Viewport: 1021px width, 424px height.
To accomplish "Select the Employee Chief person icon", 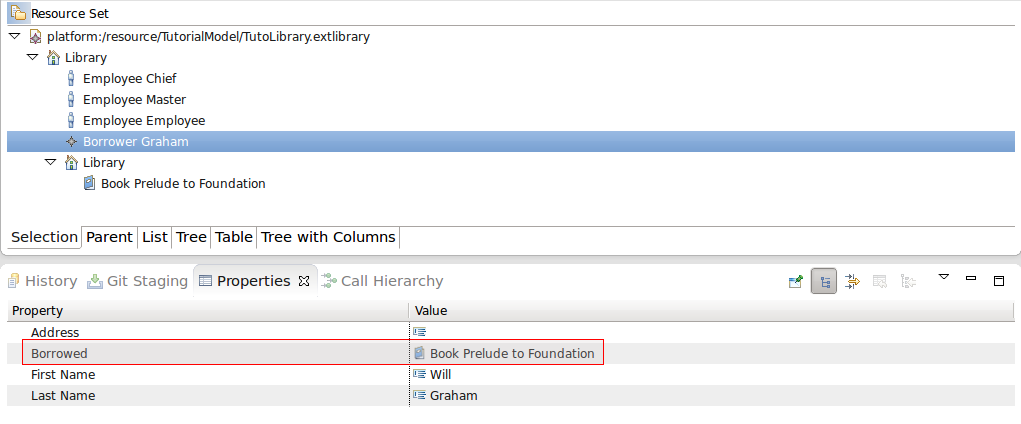I will [70, 78].
